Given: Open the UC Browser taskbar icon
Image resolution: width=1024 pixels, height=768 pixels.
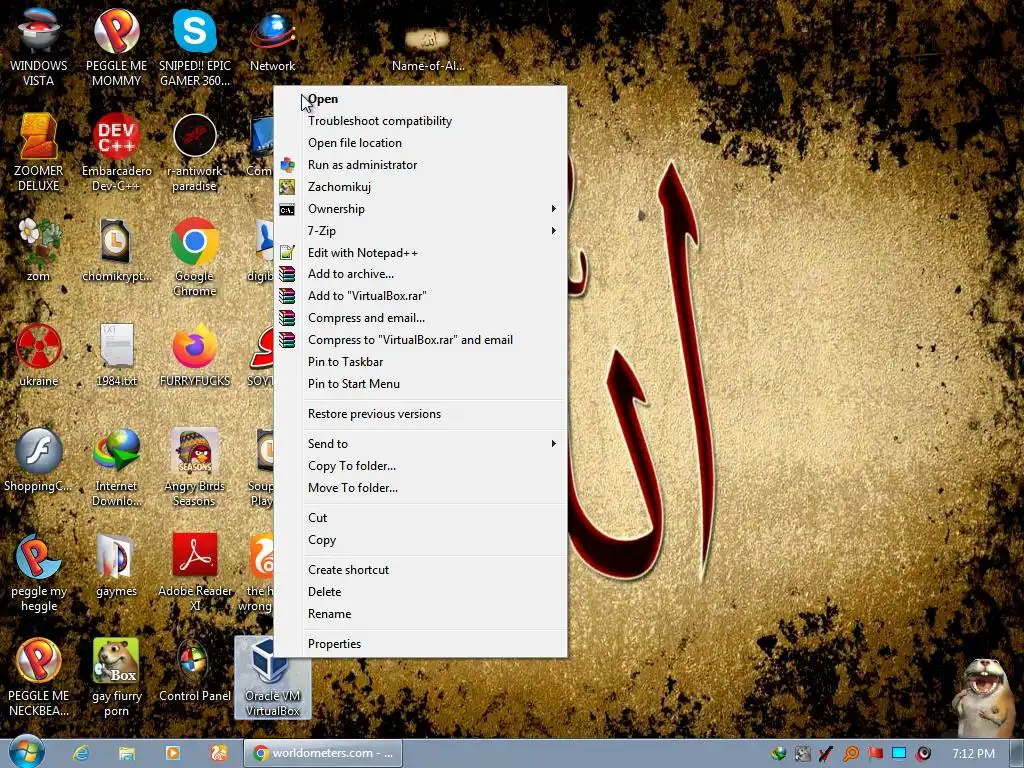Looking at the screenshot, I should click(x=218, y=753).
